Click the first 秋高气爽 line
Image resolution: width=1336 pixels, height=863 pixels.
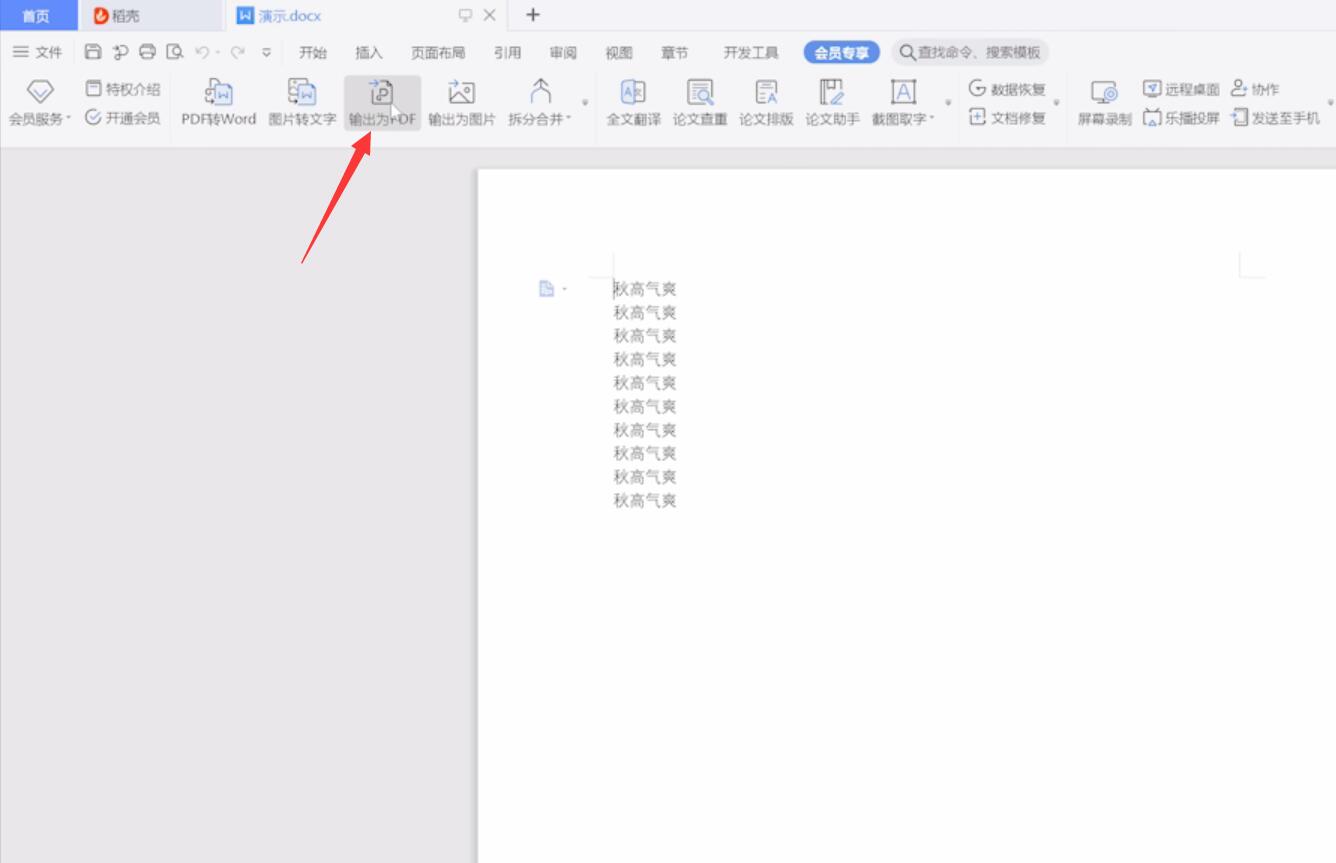pyautogui.click(x=645, y=289)
